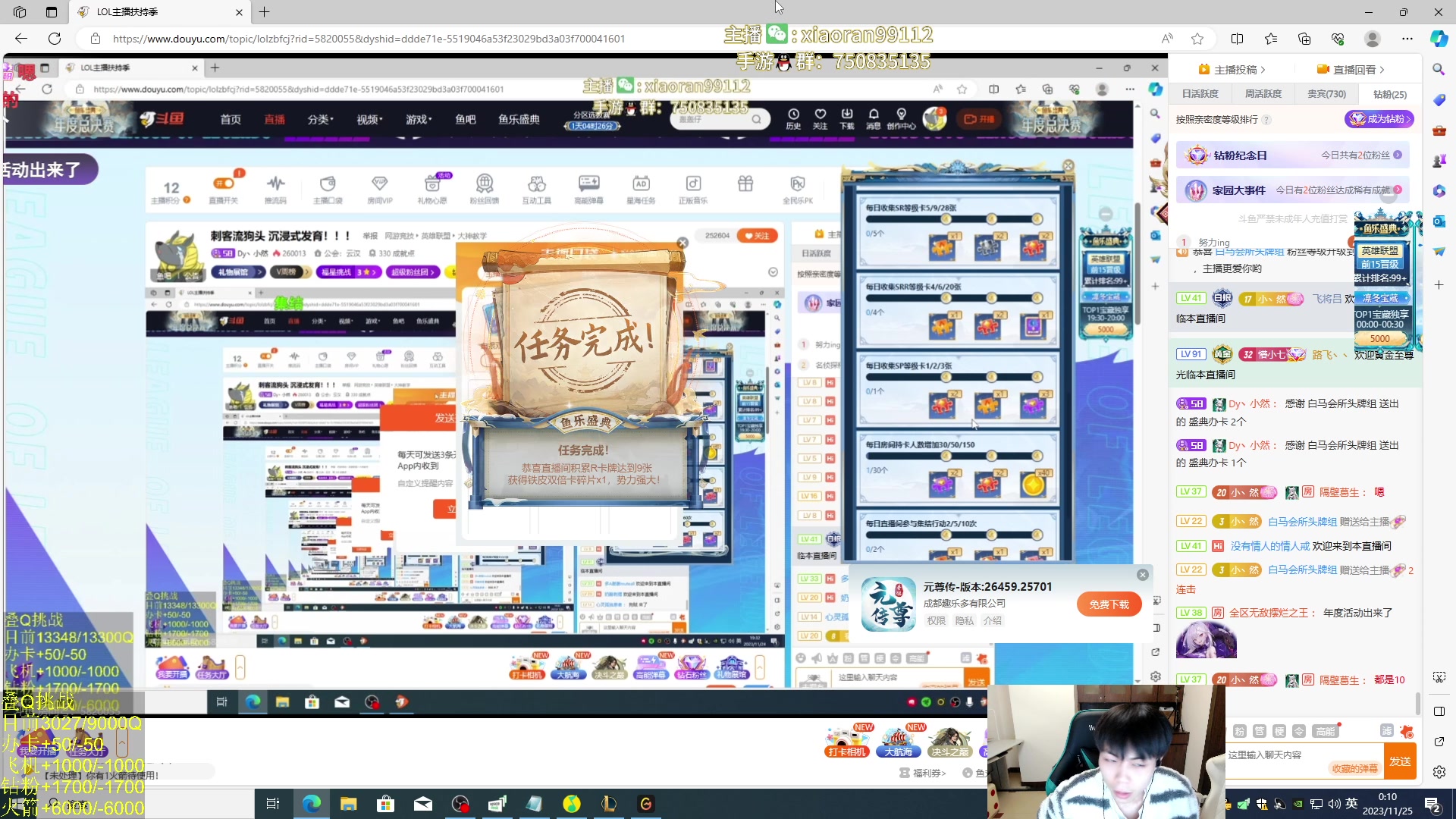Add a new app to the Edge sidebar
The height and width of the screenshot is (819, 1456).
tap(1439, 284)
